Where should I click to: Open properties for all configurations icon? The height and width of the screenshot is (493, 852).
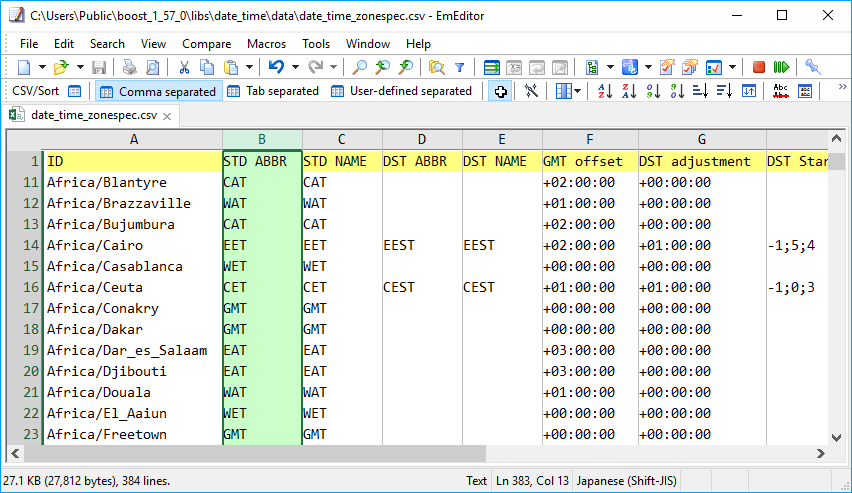(691, 67)
